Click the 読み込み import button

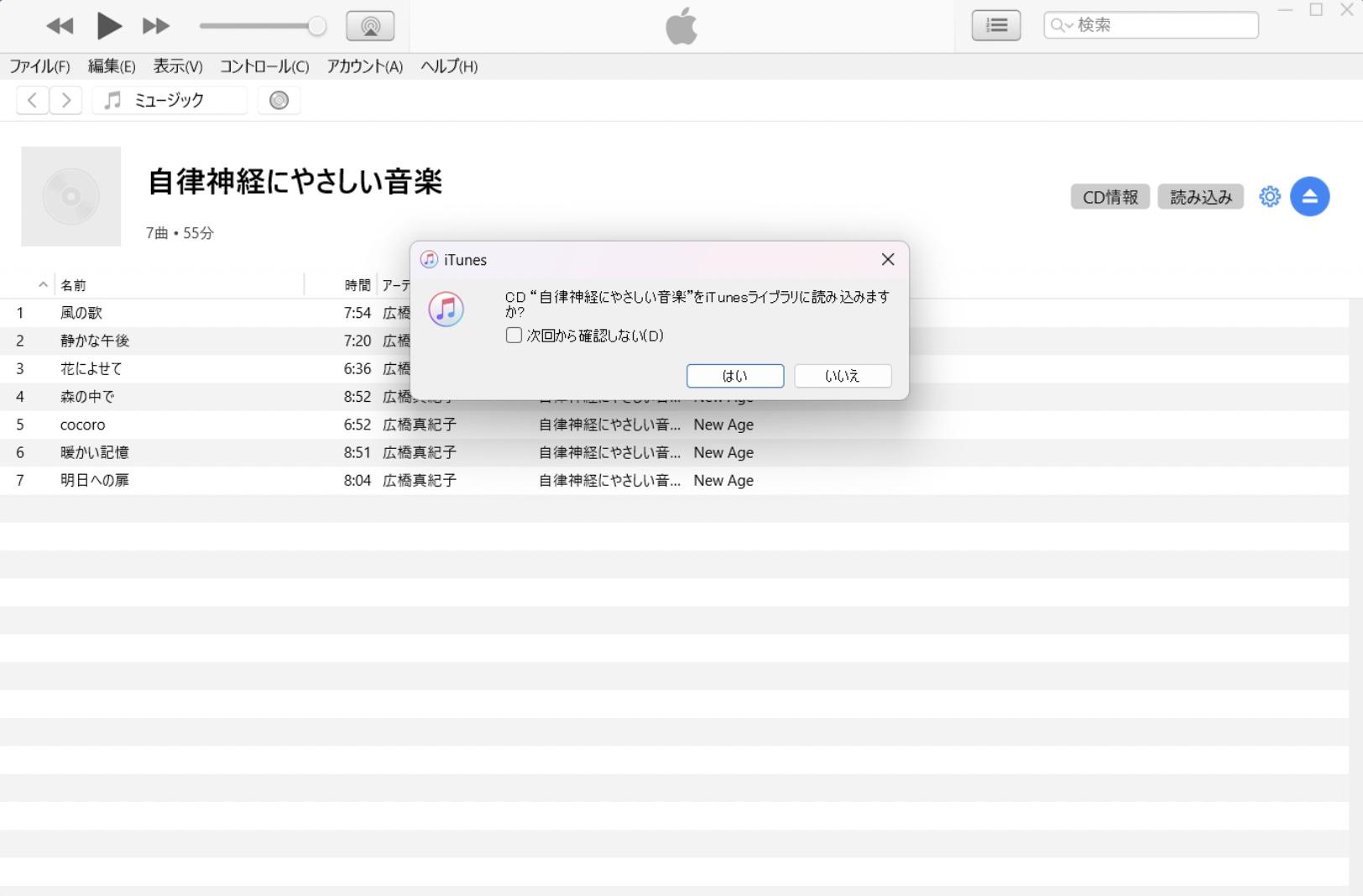tap(1201, 197)
